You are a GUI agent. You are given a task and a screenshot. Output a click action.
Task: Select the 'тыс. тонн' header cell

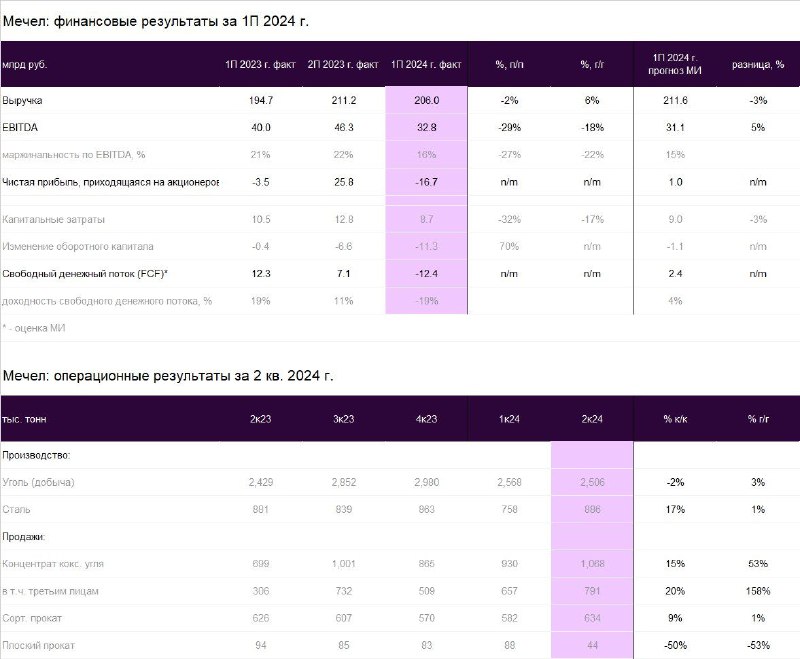24,419
